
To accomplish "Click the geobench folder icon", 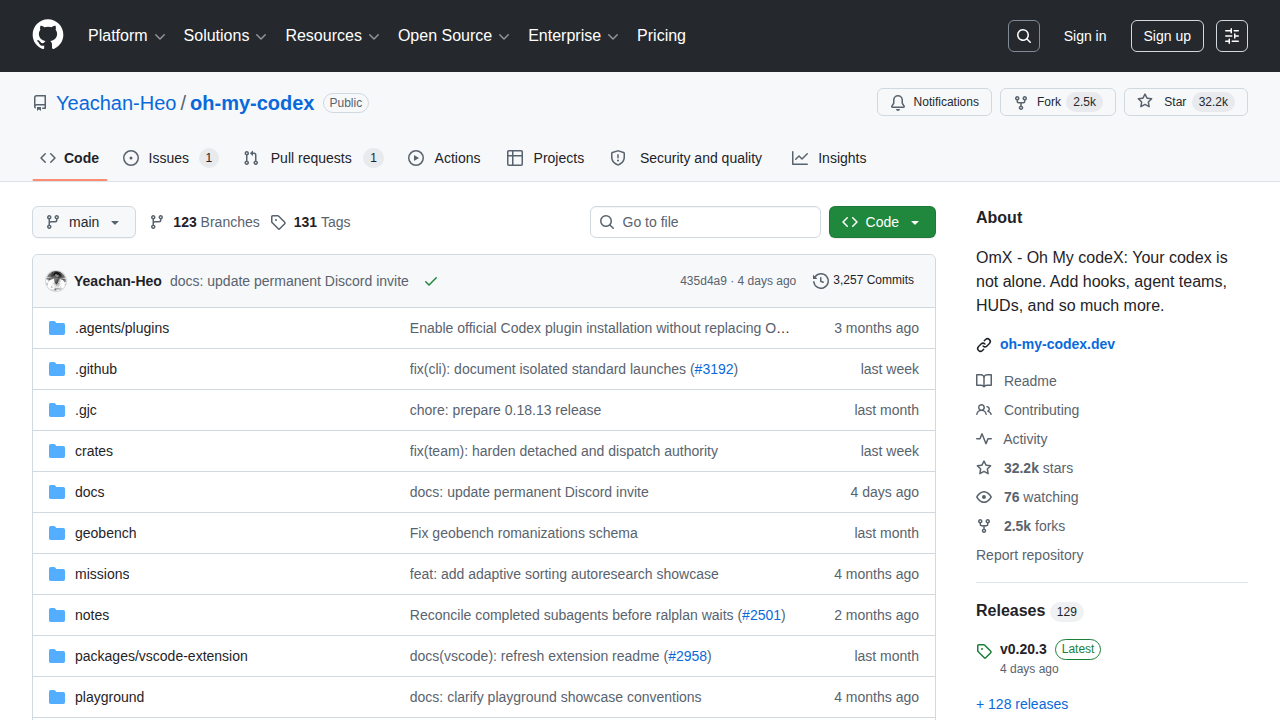I will [x=57, y=533].
